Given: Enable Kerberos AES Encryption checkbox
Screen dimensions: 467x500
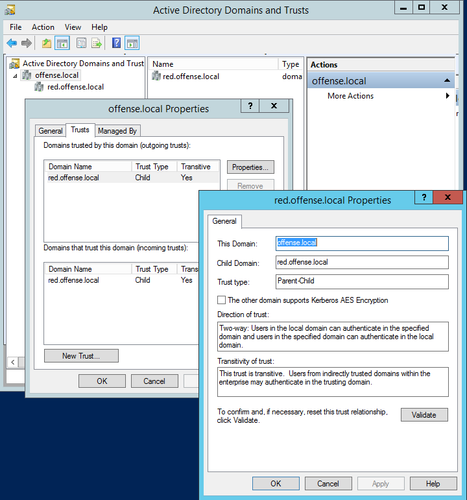Looking at the screenshot, I should (x=221, y=300).
